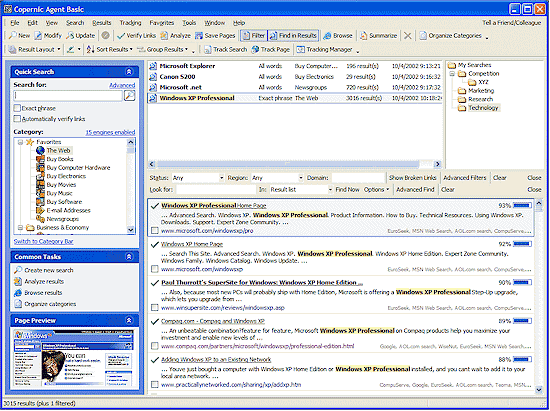
Task: Open the Tracking Manager
Action: 324,49
